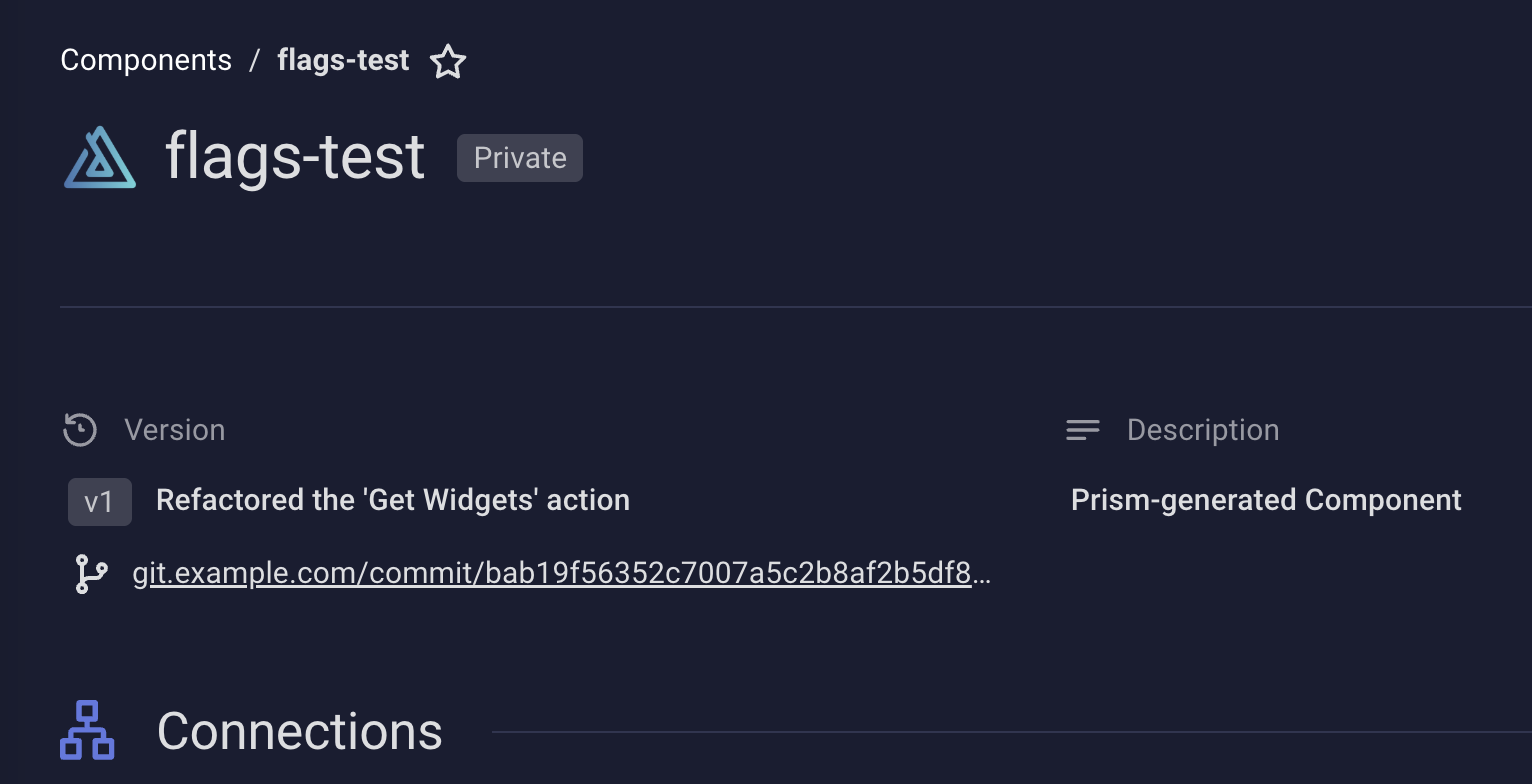This screenshot has height=784, width=1532.
Task: Expand the Version column header
Action: (175, 429)
